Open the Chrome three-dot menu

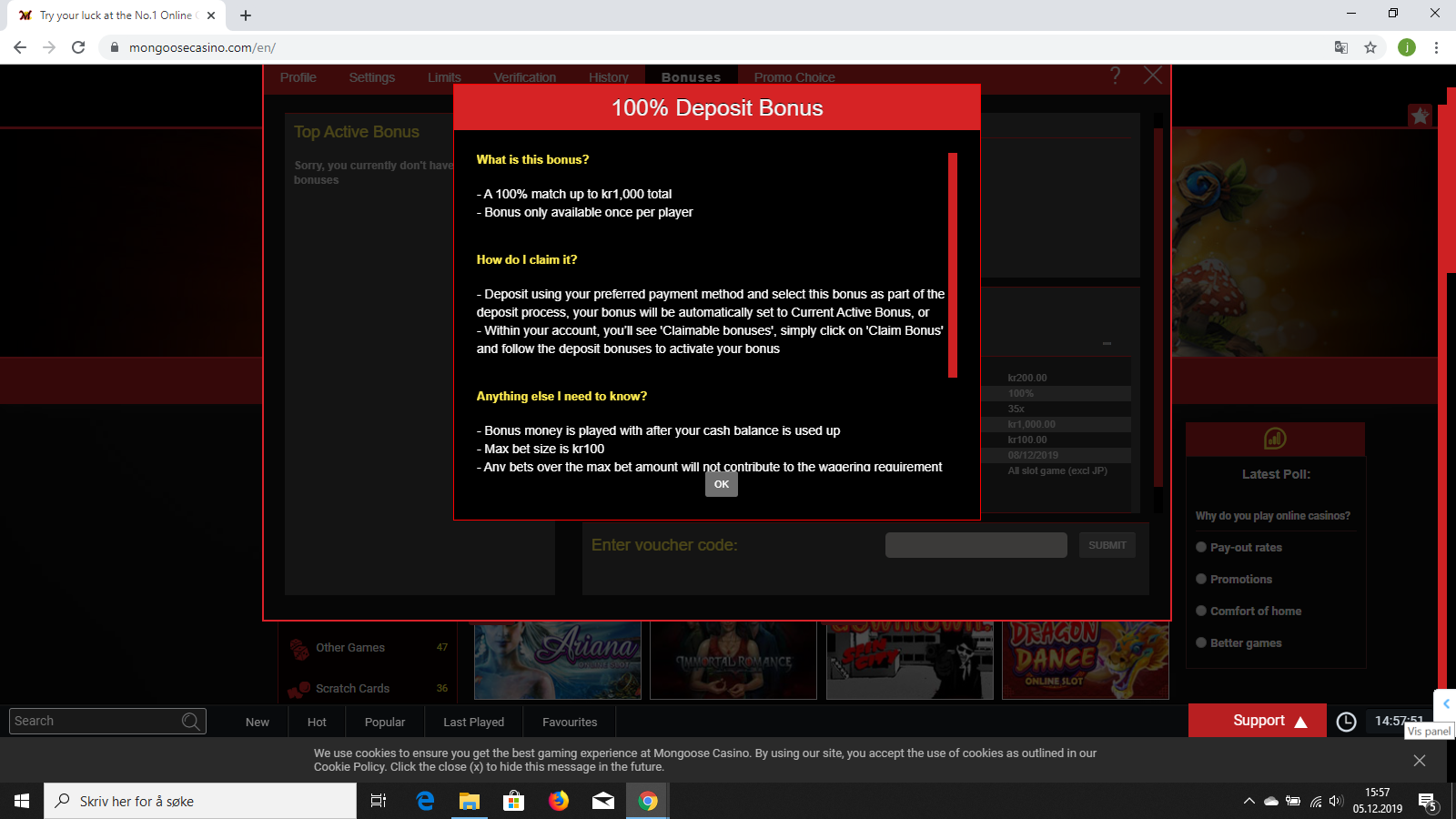pyautogui.click(x=1437, y=47)
